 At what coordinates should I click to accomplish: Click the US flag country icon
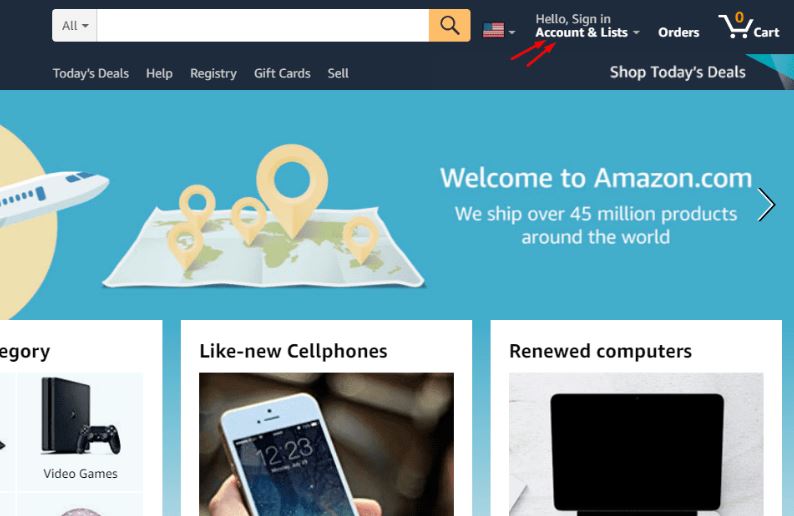[x=493, y=30]
